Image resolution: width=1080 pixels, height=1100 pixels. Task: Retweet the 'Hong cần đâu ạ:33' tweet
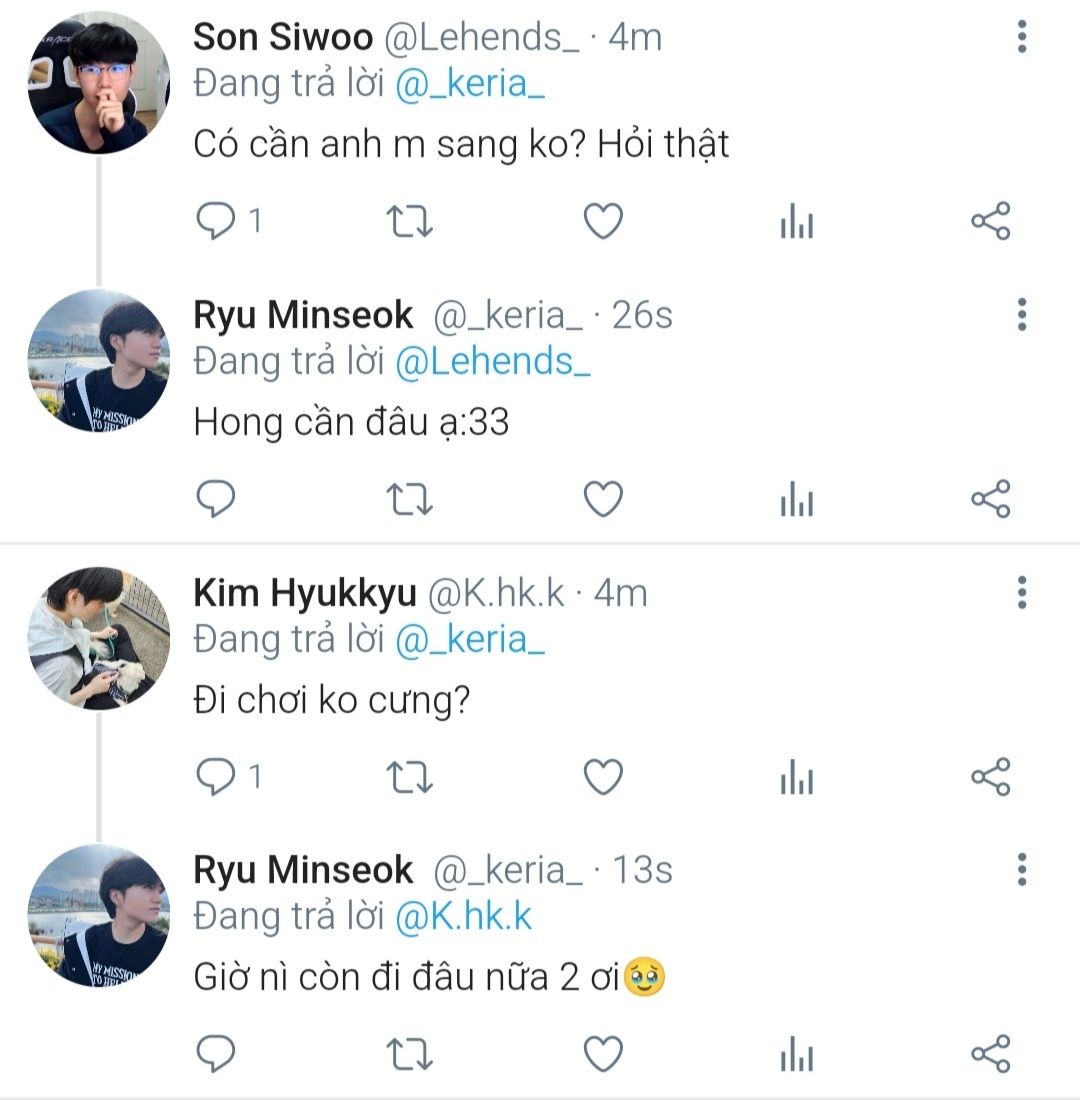click(410, 499)
